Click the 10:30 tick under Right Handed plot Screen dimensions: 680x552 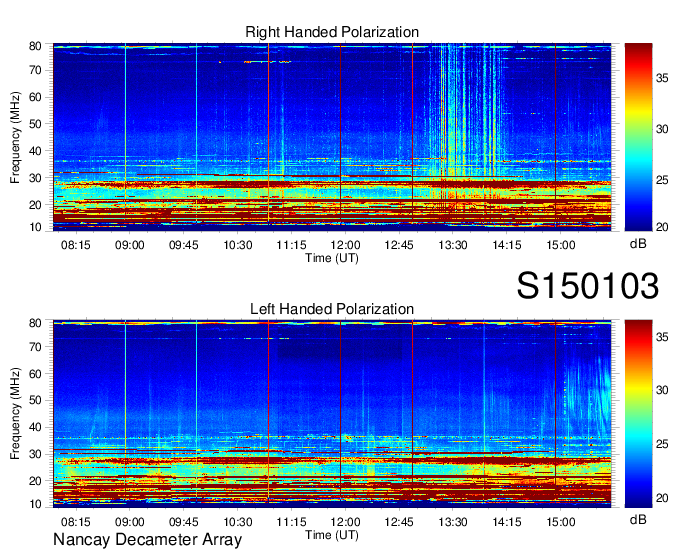point(238,245)
